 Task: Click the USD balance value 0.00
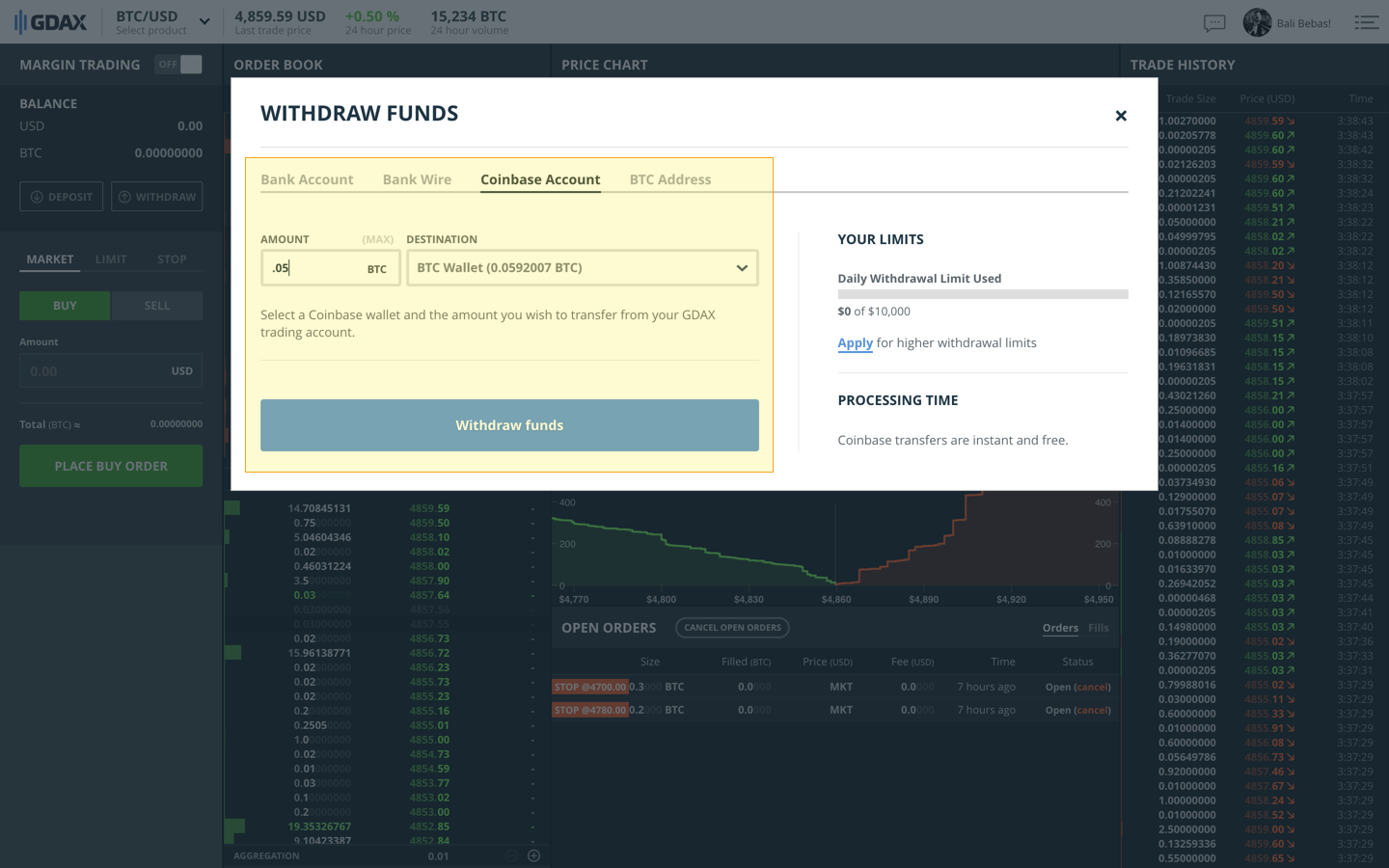click(x=190, y=126)
